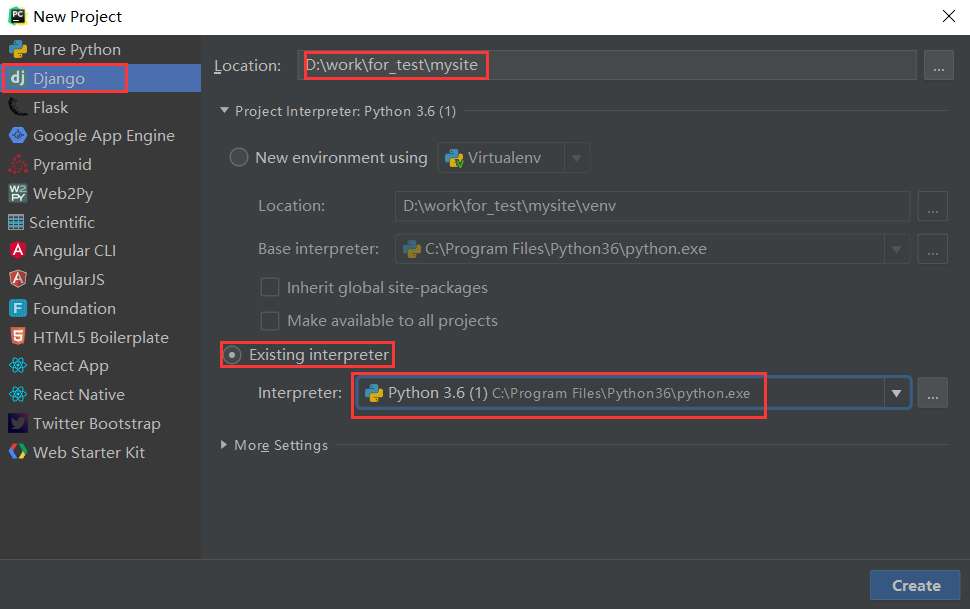Click the Pyramid project icon
The image size is (970, 609).
pos(18,165)
